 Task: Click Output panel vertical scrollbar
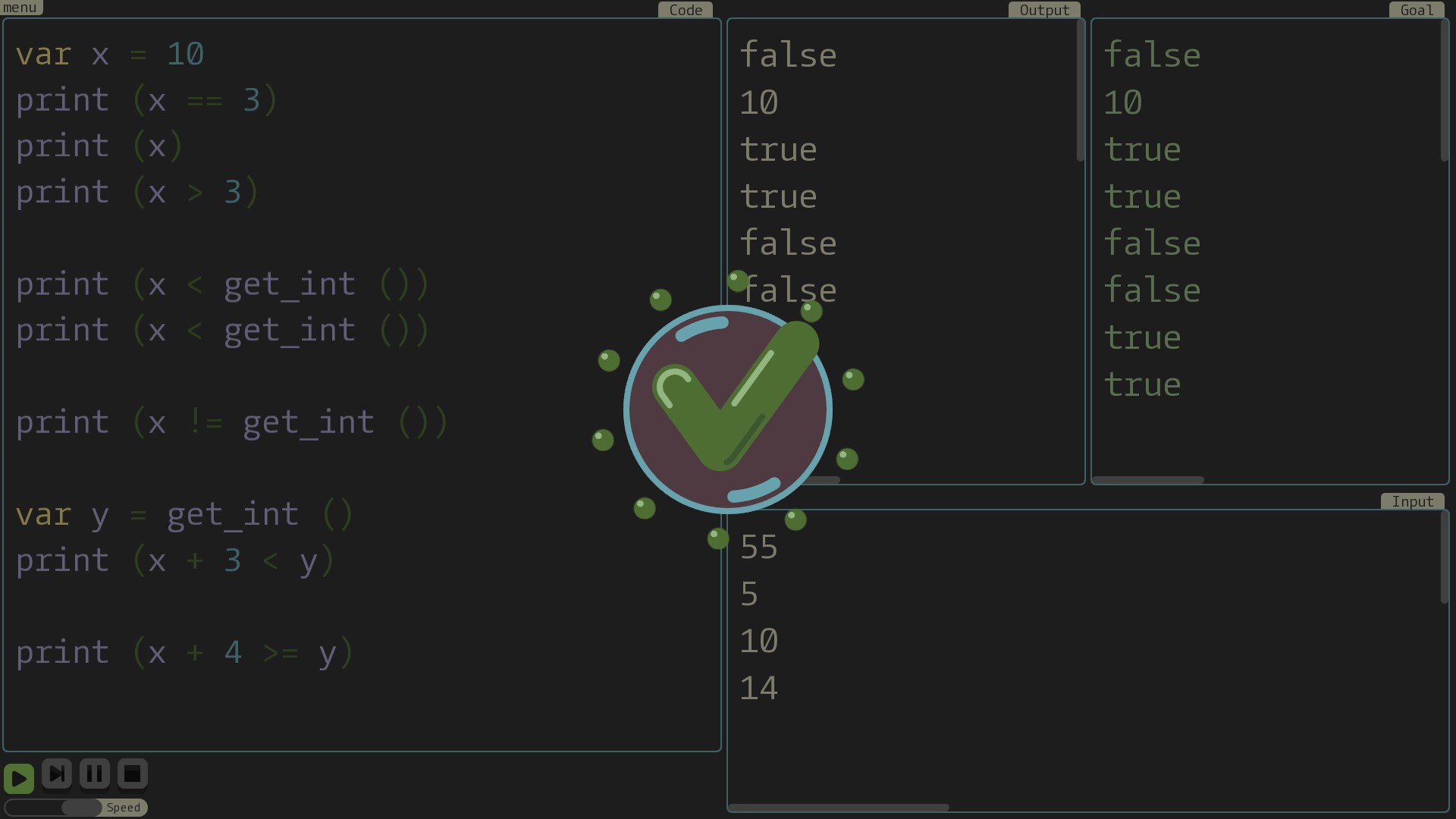pos(1081,91)
